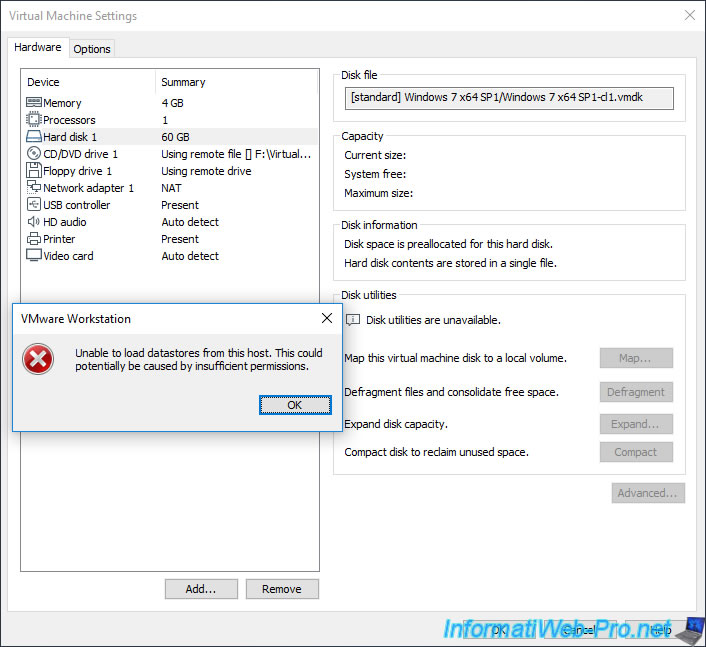Select the Processors row label

coord(69,120)
